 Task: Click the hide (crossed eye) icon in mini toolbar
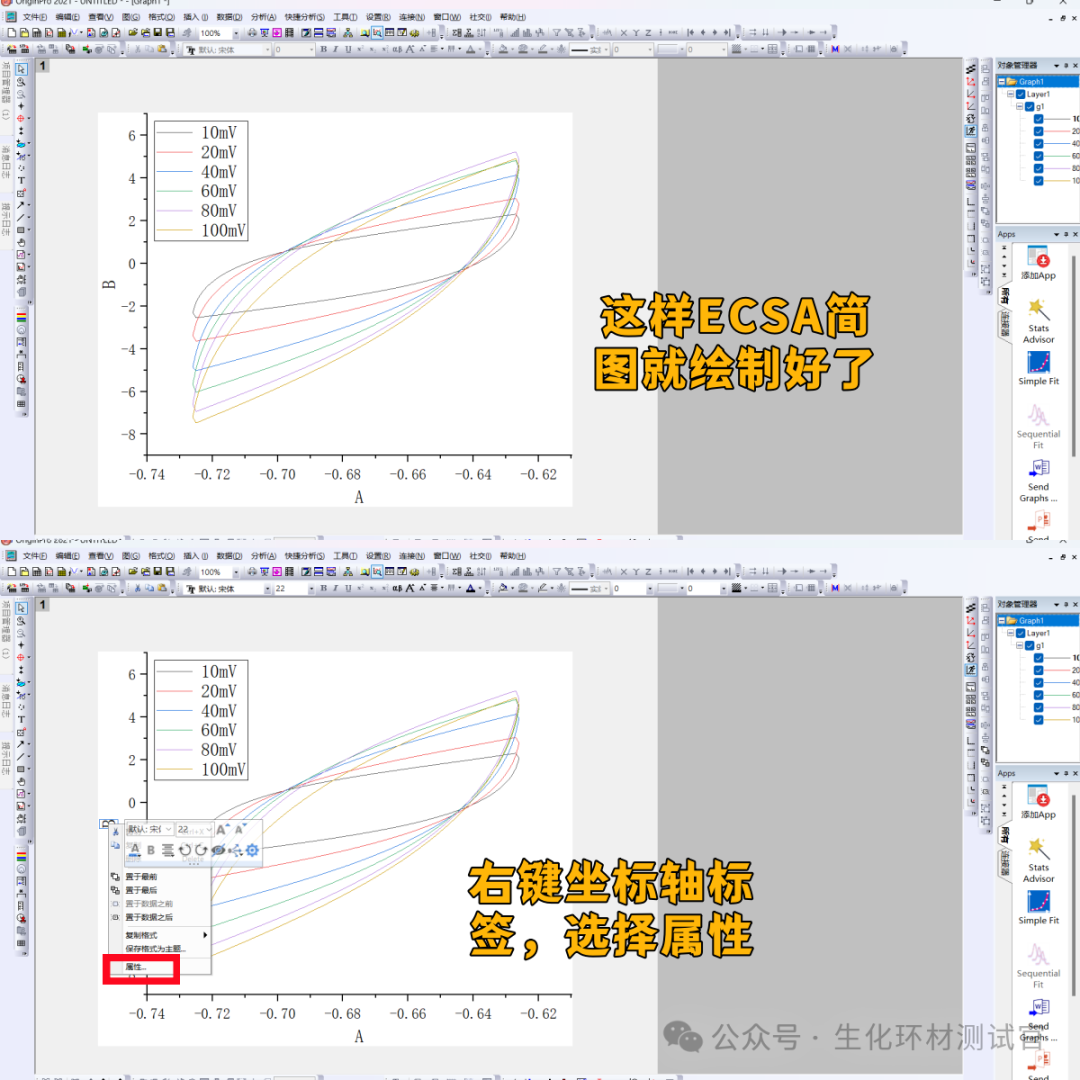coord(218,850)
